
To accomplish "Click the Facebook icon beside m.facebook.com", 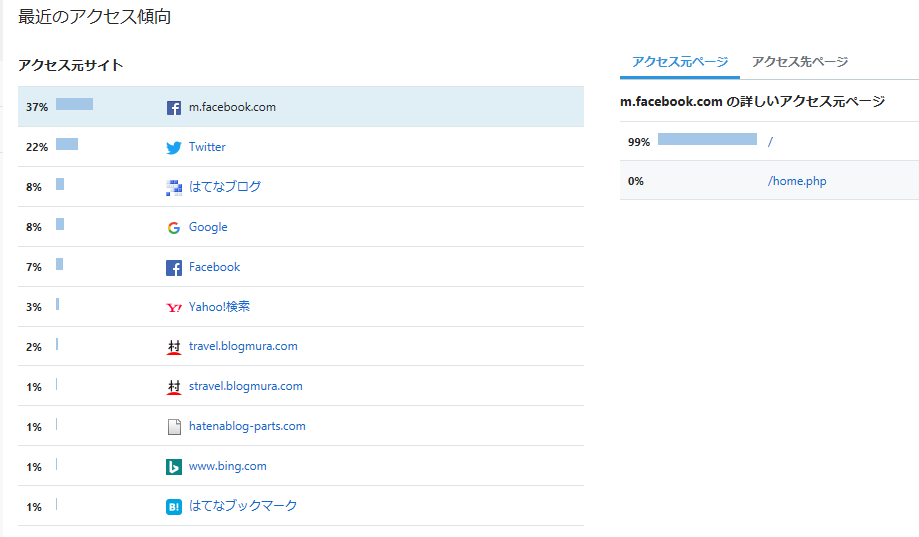I will click(x=173, y=107).
